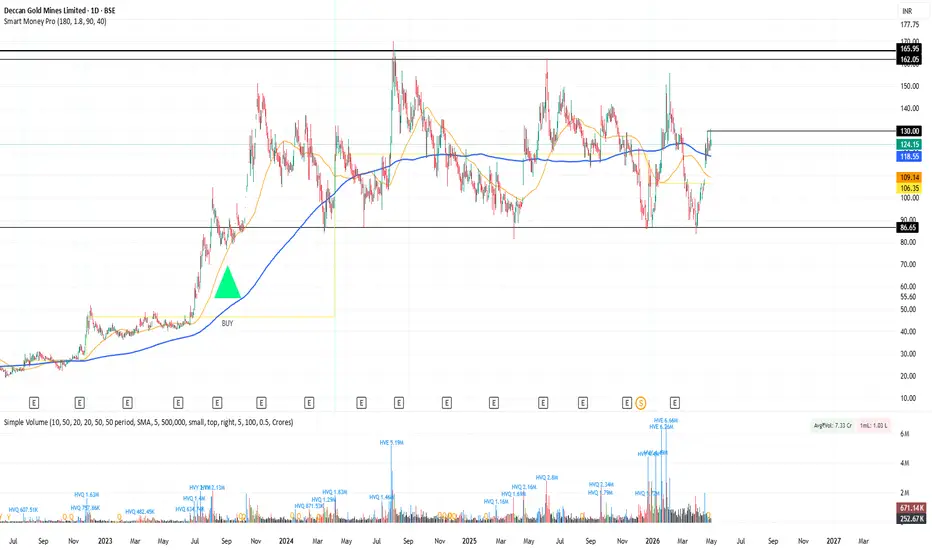Click the E earnings marker left of S marker
This screenshot has width=932, height=550.
[x=626, y=403]
